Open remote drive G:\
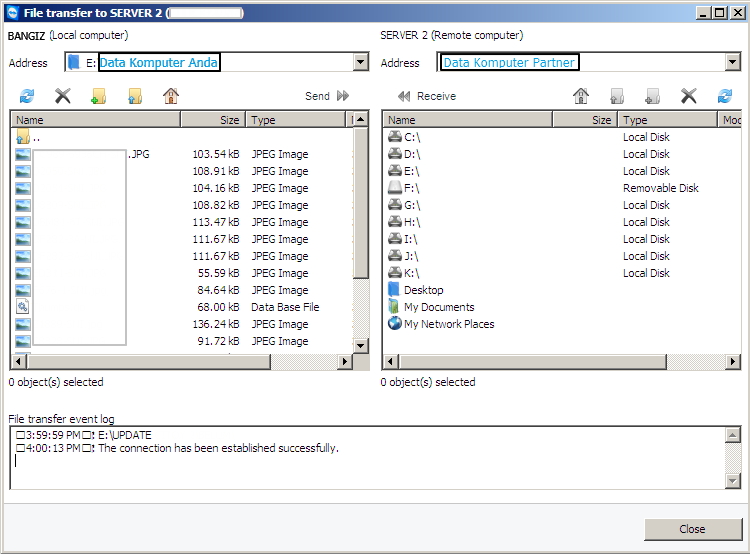This screenshot has width=750, height=554. point(404,205)
